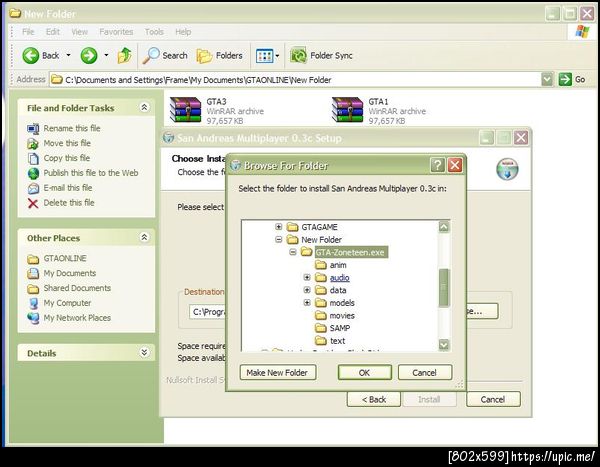Click the green Forward arrow icon
Screen dimensions: 600x467
89,56
